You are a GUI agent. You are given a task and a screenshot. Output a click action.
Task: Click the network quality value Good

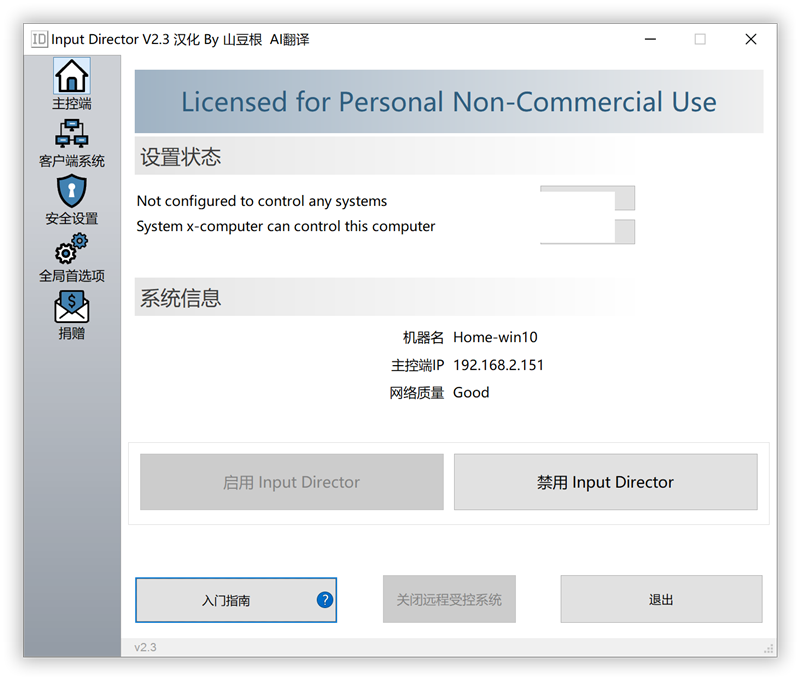[471, 392]
